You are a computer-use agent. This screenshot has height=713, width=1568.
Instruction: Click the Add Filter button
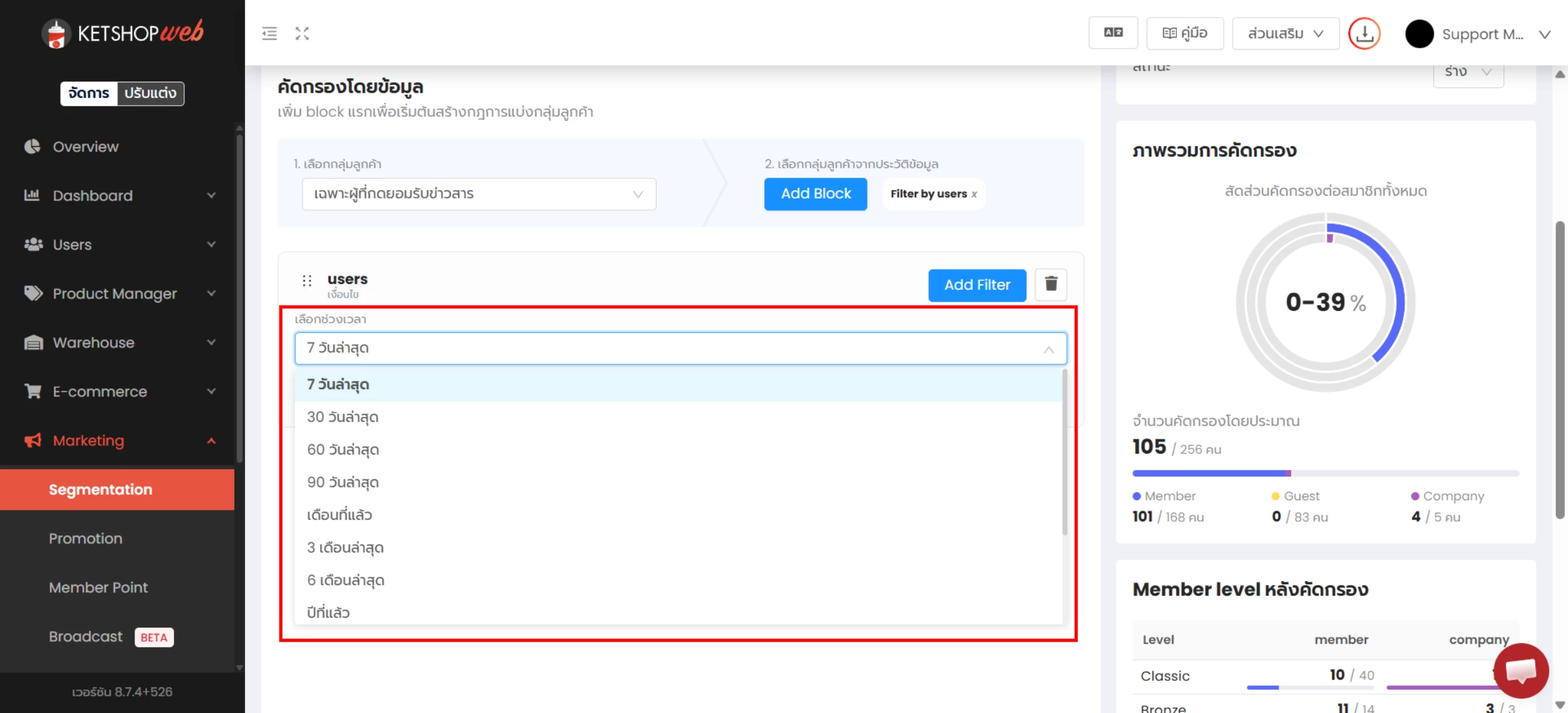977,285
